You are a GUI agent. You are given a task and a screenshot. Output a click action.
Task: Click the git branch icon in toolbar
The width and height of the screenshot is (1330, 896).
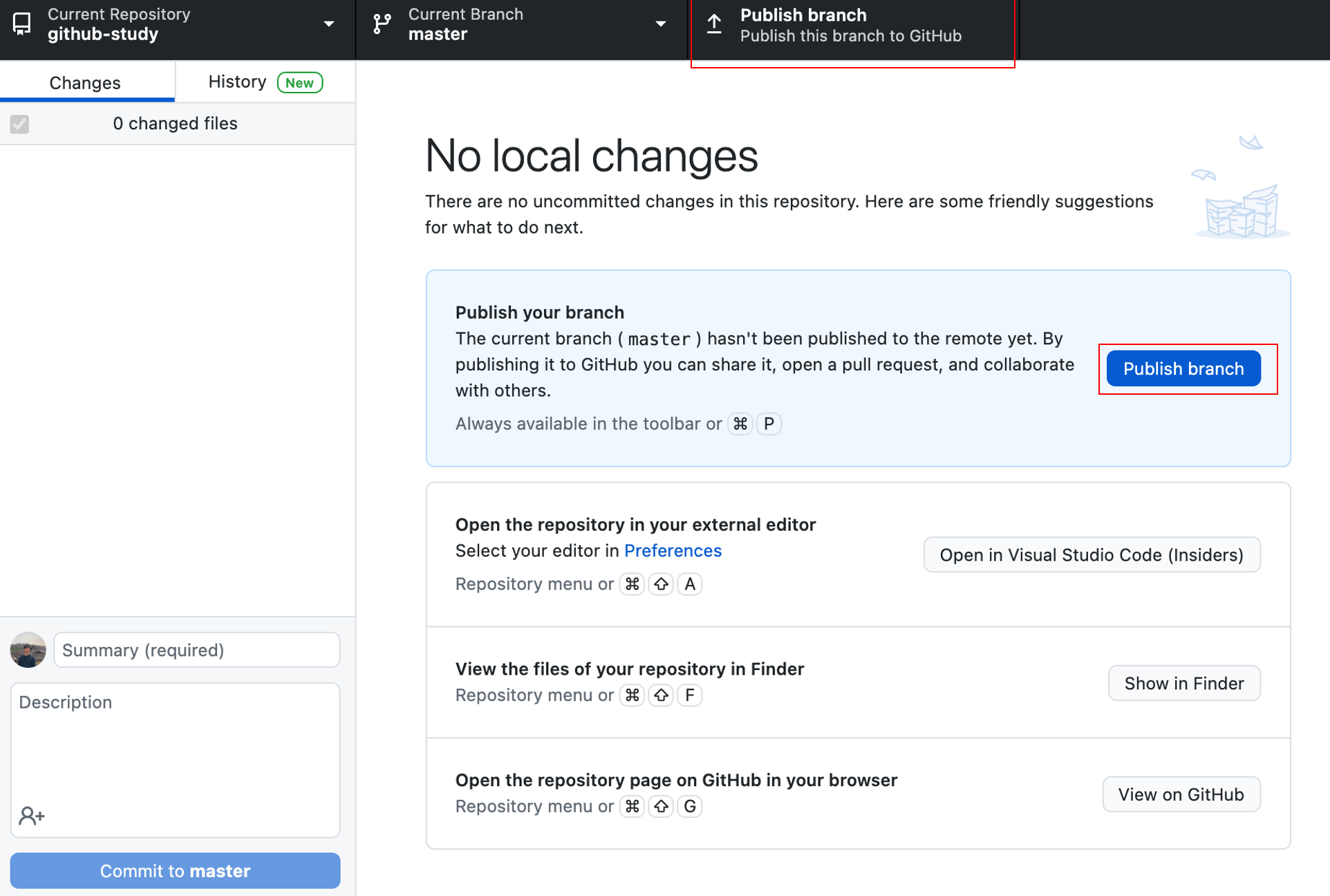tap(382, 24)
